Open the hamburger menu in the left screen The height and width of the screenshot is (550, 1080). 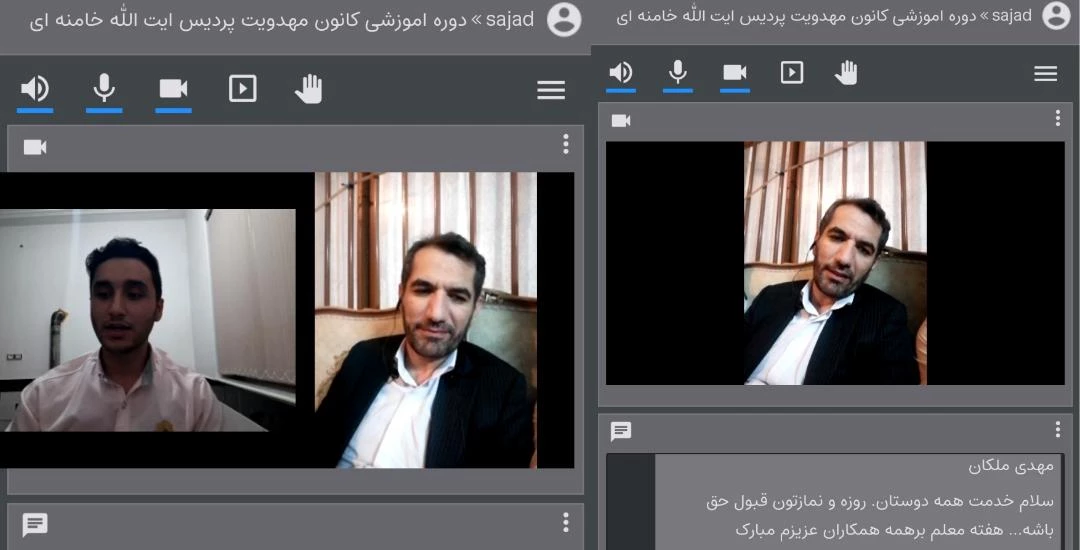tap(551, 91)
